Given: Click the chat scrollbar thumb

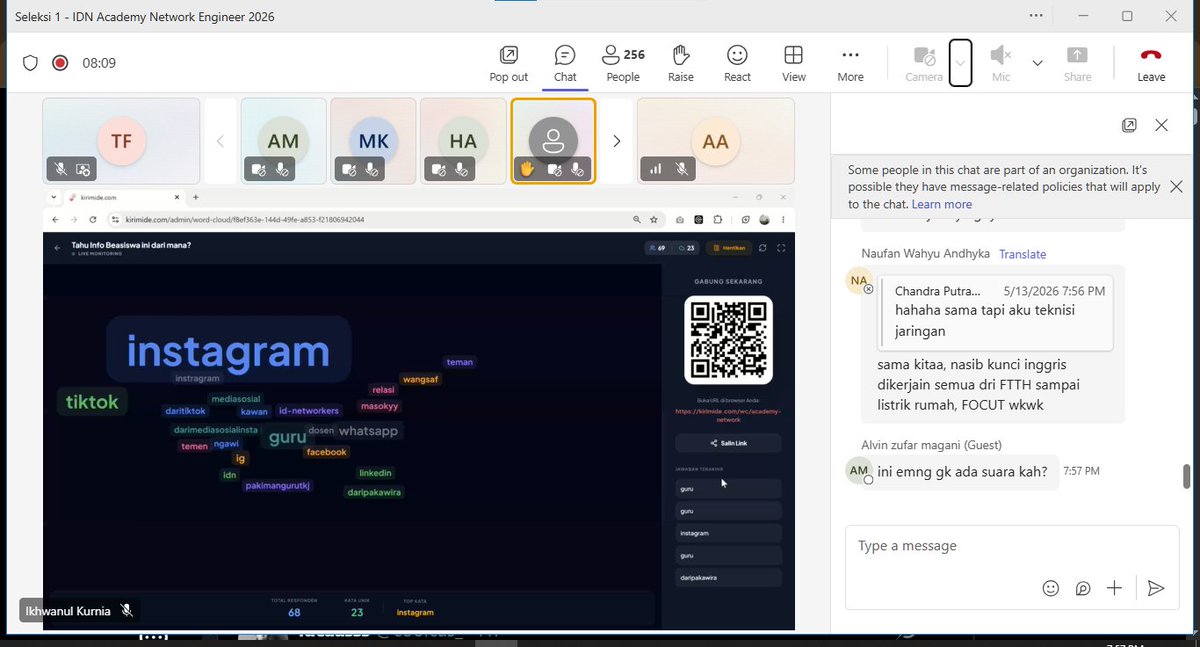Looking at the screenshot, I should [x=1187, y=476].
